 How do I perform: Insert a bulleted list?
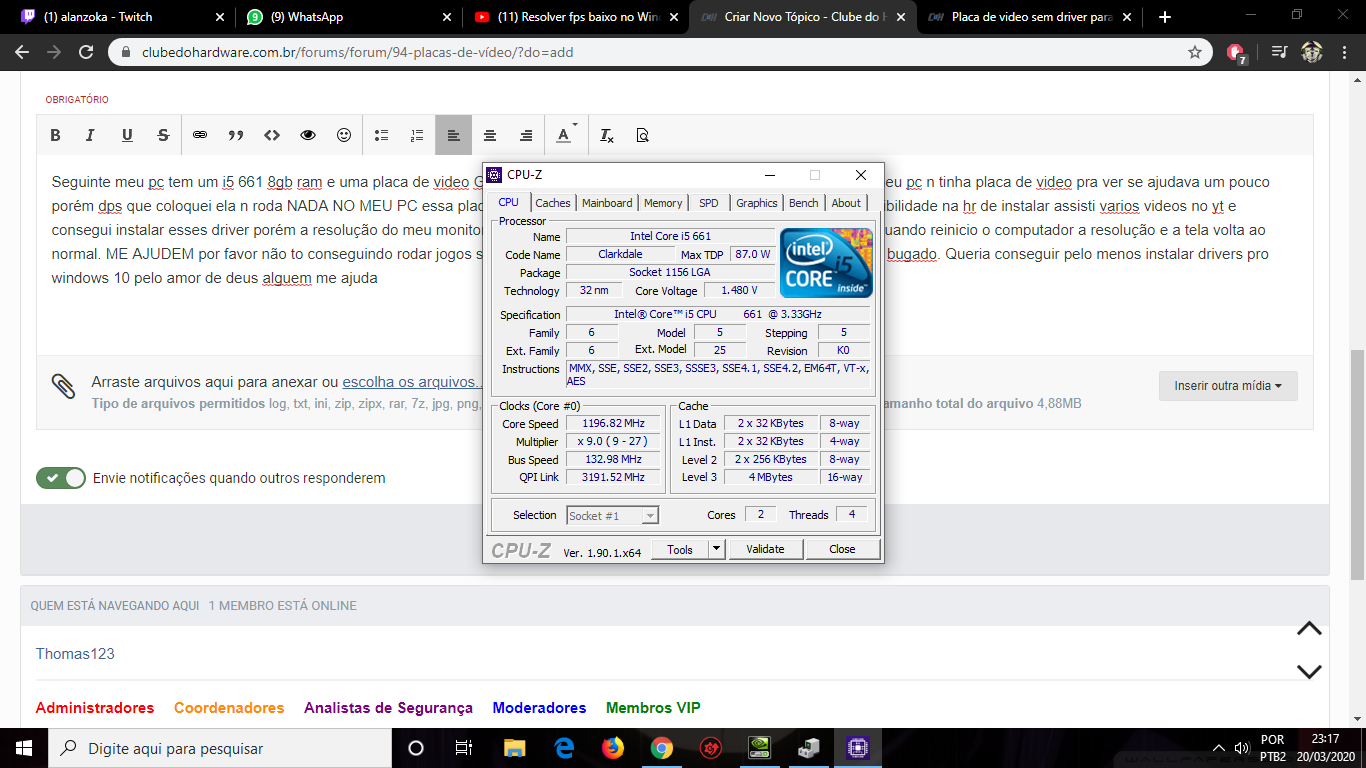[381, 135]
